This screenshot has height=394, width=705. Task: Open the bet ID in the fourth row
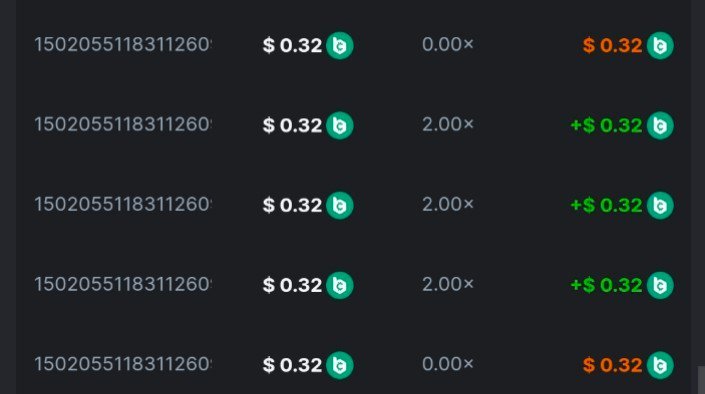point(123,284)
